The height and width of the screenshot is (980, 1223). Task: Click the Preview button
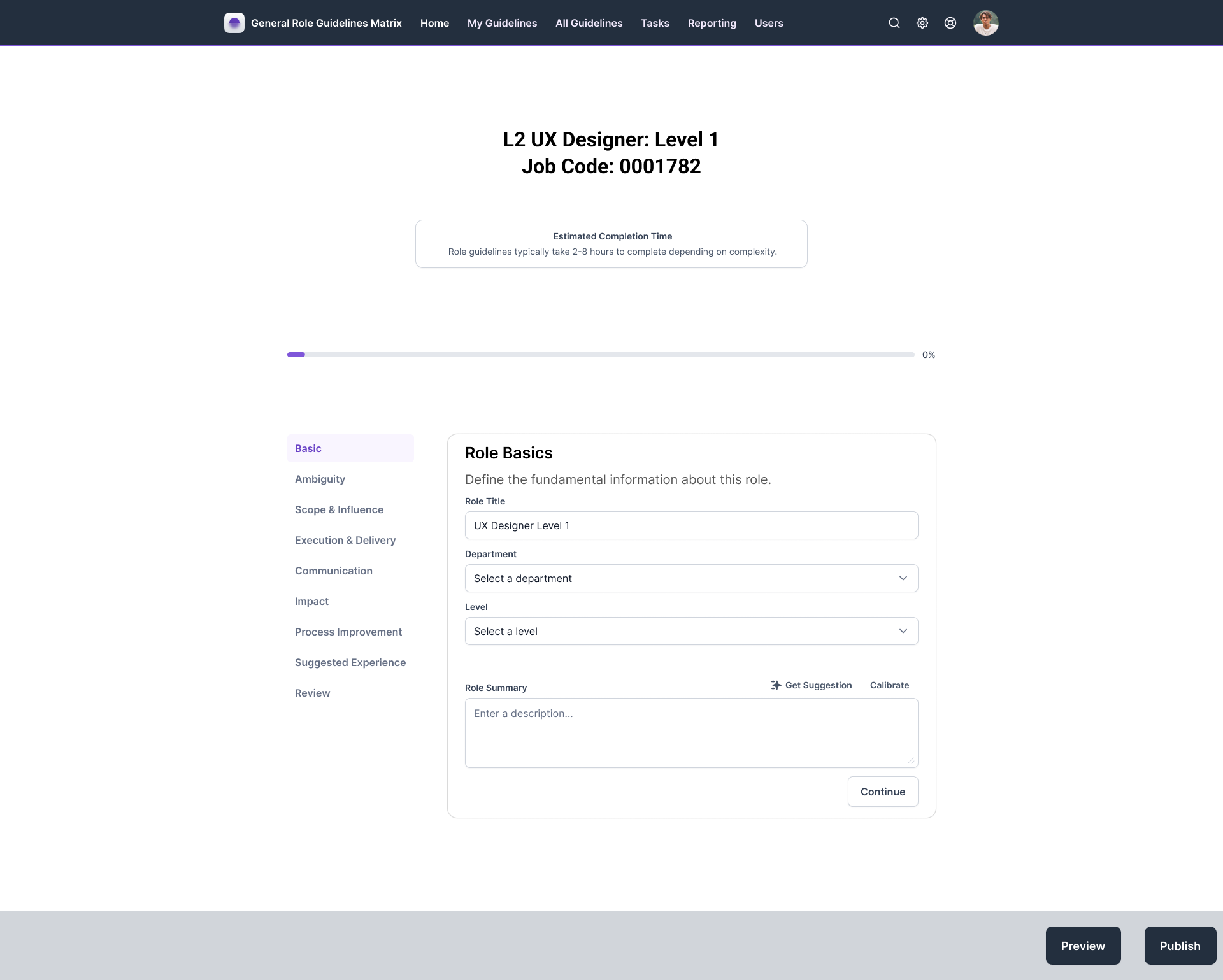tap(1083, 946)
